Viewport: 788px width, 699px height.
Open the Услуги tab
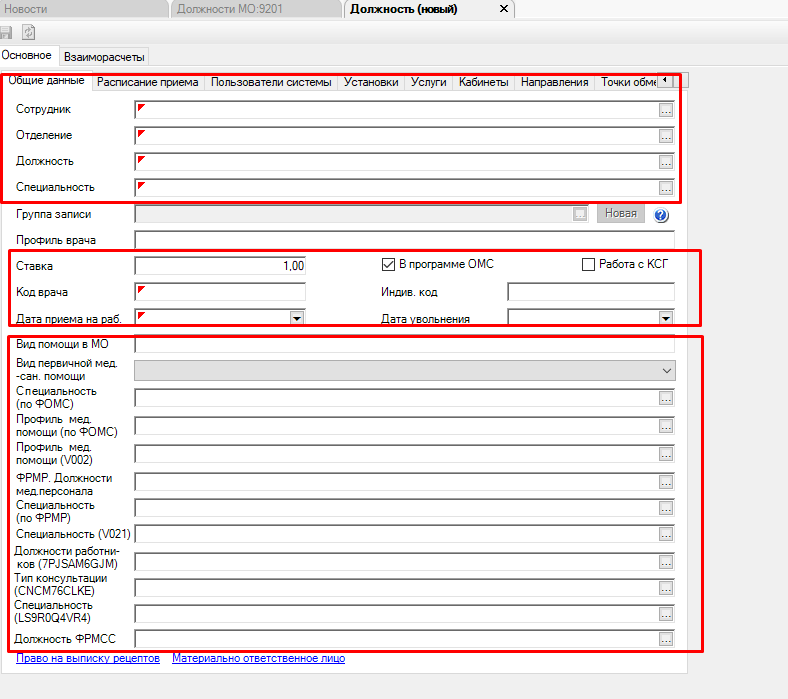coord(429,82)
